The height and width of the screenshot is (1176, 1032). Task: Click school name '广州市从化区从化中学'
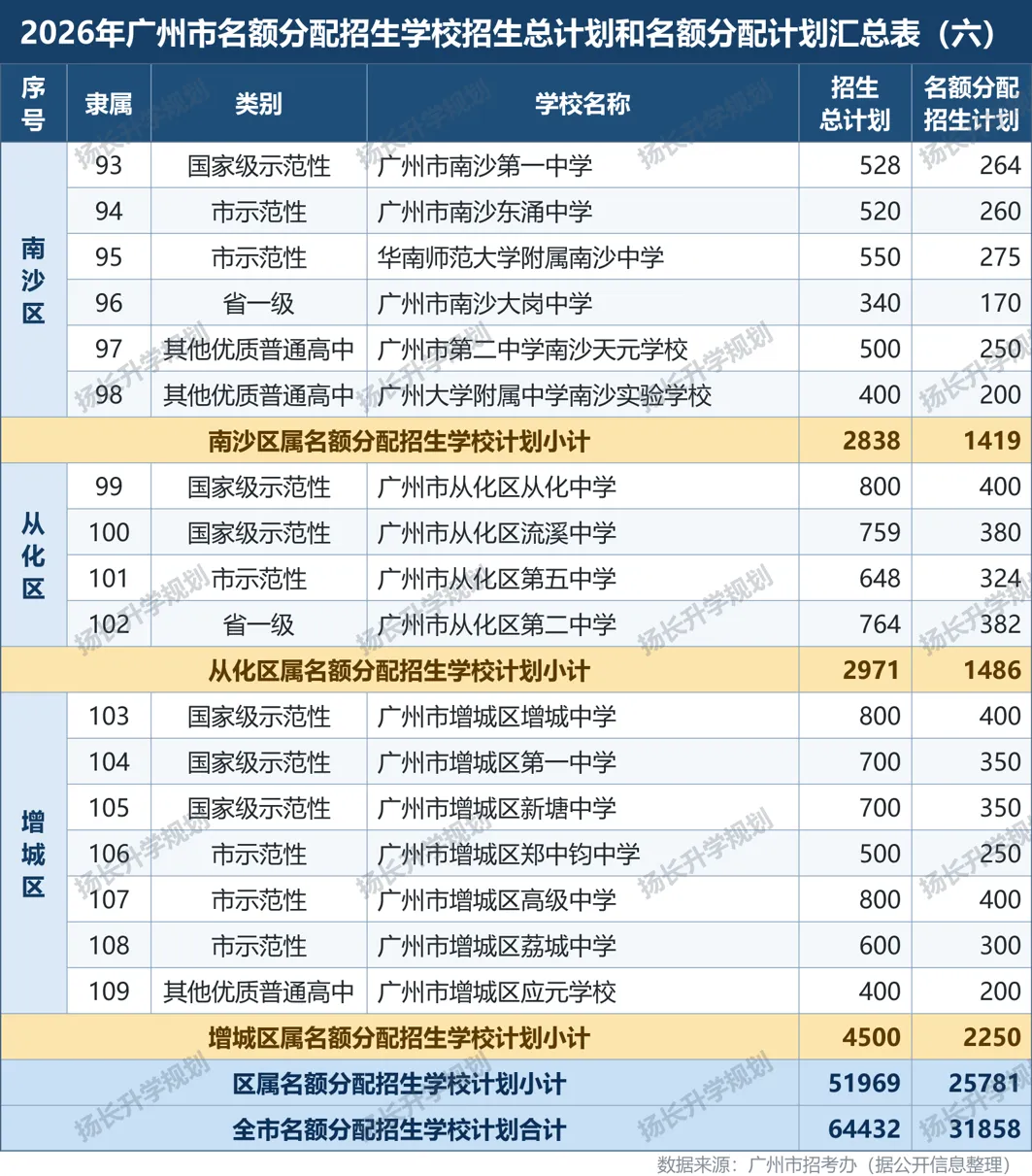[x=496, y=487]
